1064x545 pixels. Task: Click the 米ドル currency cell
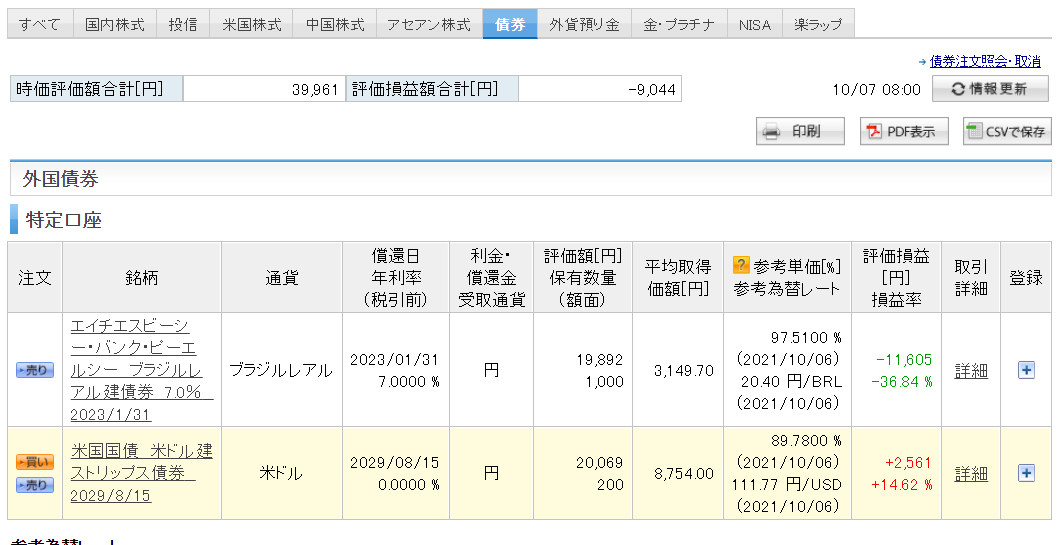tap(281, 473)
